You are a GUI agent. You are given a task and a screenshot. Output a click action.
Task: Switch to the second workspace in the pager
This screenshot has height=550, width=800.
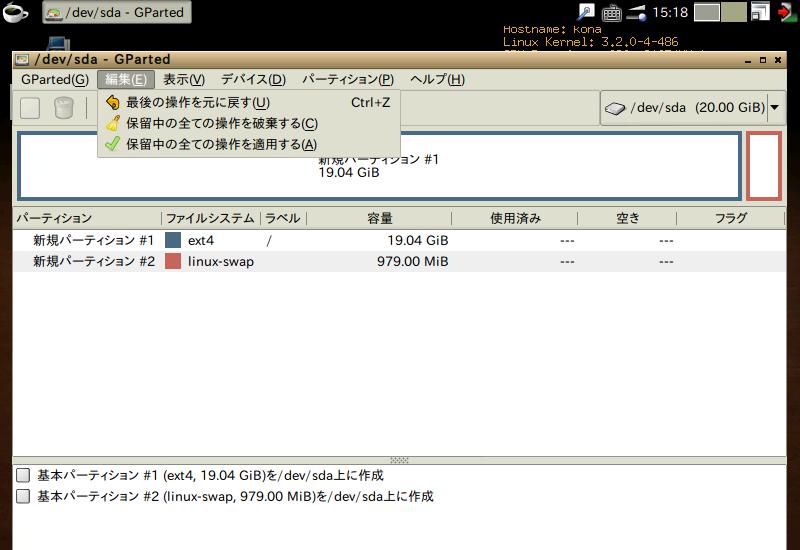click(734, 12)
